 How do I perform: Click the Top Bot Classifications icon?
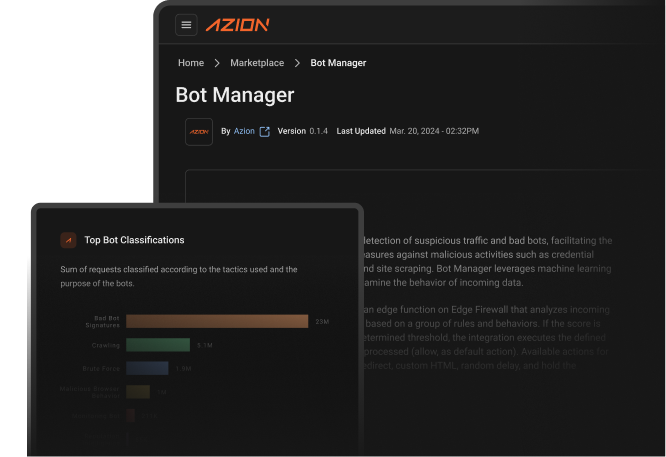pos(68,240)
